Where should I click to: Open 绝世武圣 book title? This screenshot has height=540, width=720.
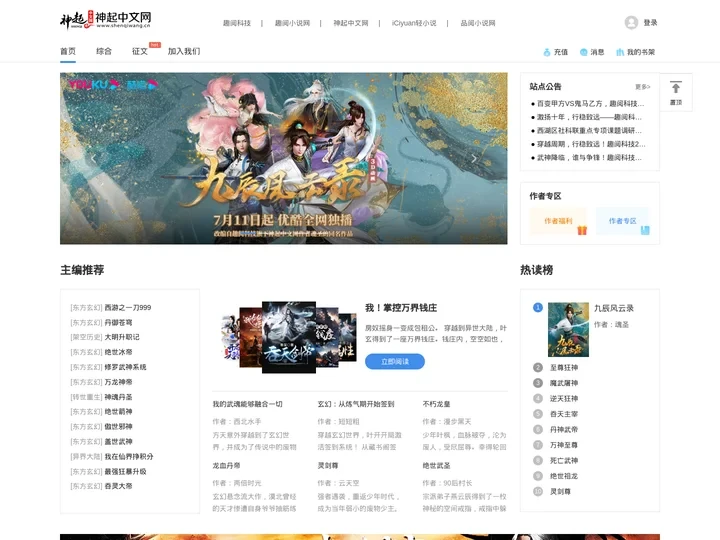tap(436, 465)
